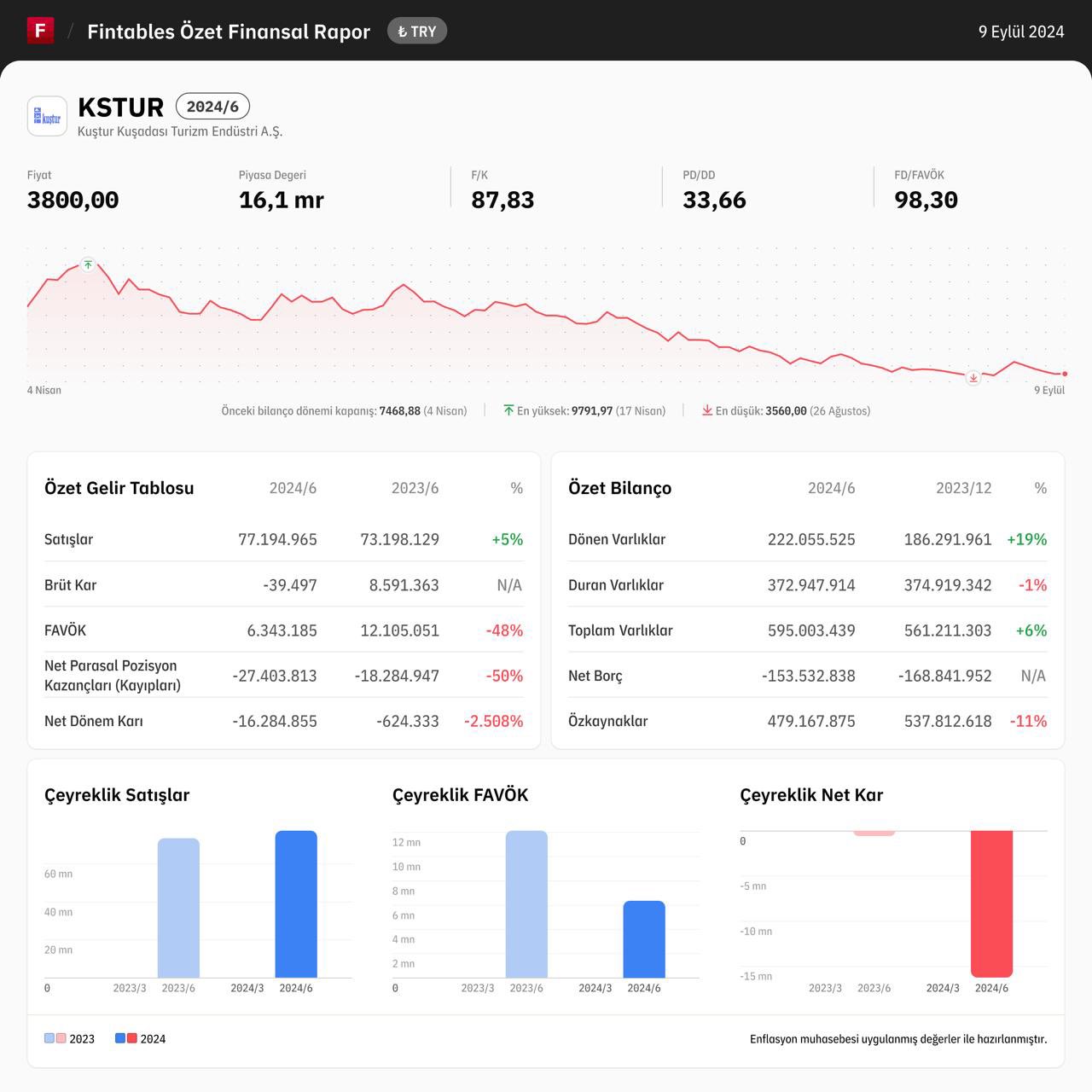Click the dark blue 2024 legend swatch
Image resolution: width=1092 pixels, height=1092 pixels.
(x=120, y=1038)
